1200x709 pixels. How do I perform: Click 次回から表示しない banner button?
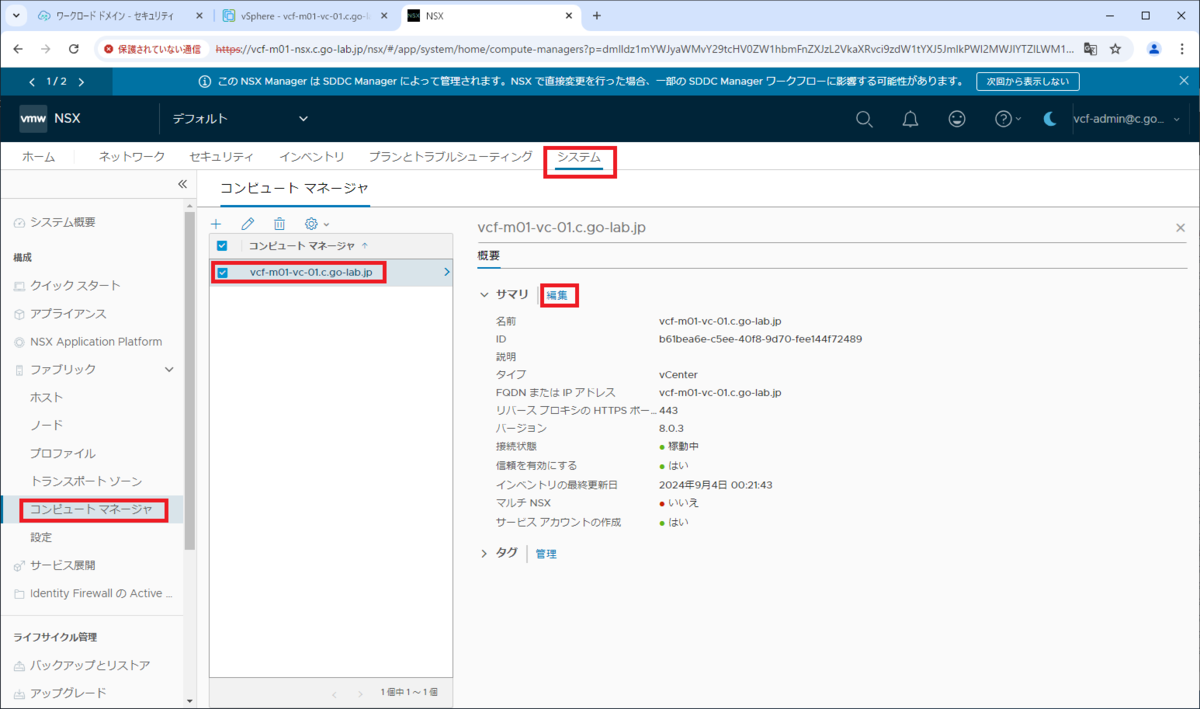1028,82
